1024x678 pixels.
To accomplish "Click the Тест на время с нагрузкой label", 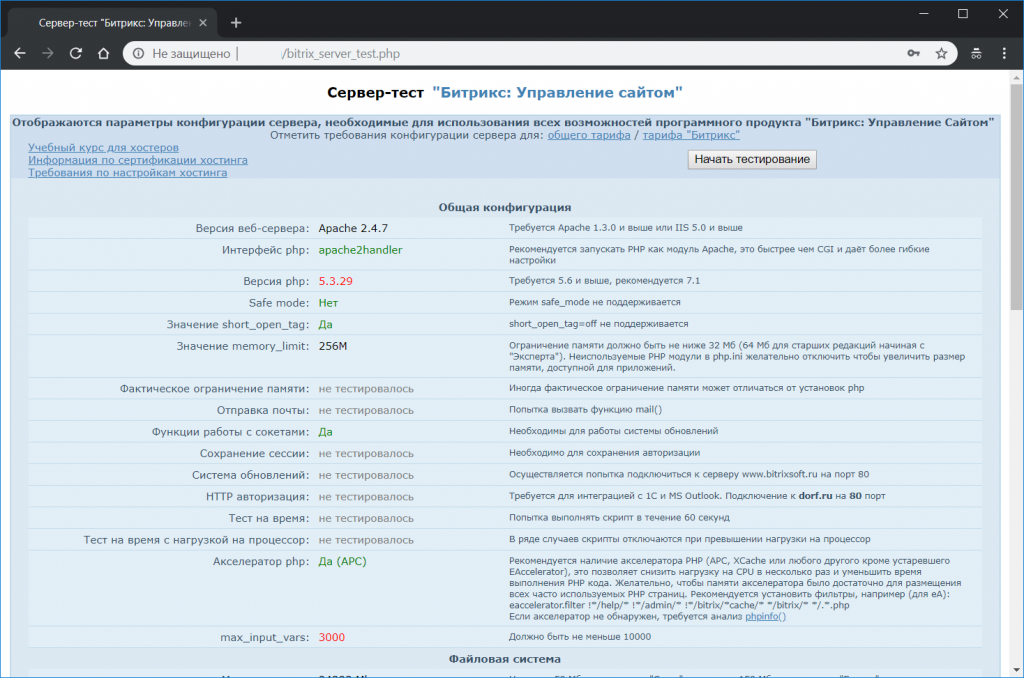I will (197, 540).
